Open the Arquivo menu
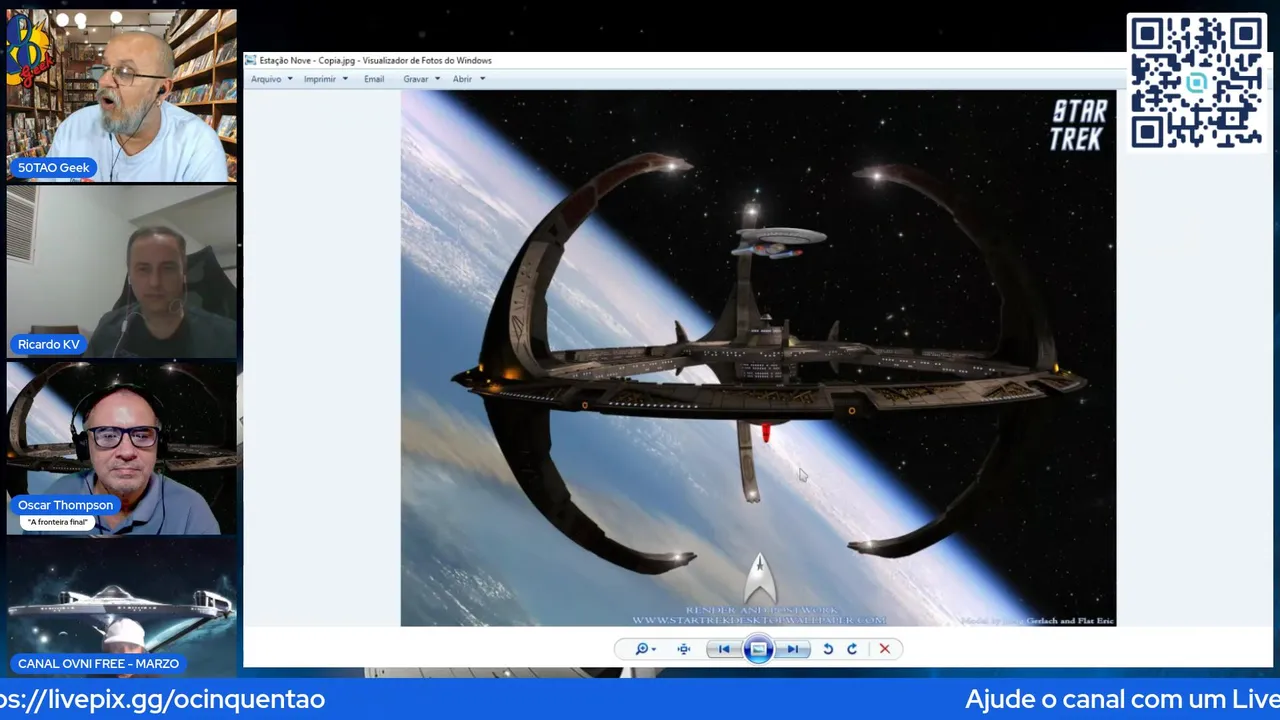The height and width of the screenshot is (720, 1280). click(271, 79)
